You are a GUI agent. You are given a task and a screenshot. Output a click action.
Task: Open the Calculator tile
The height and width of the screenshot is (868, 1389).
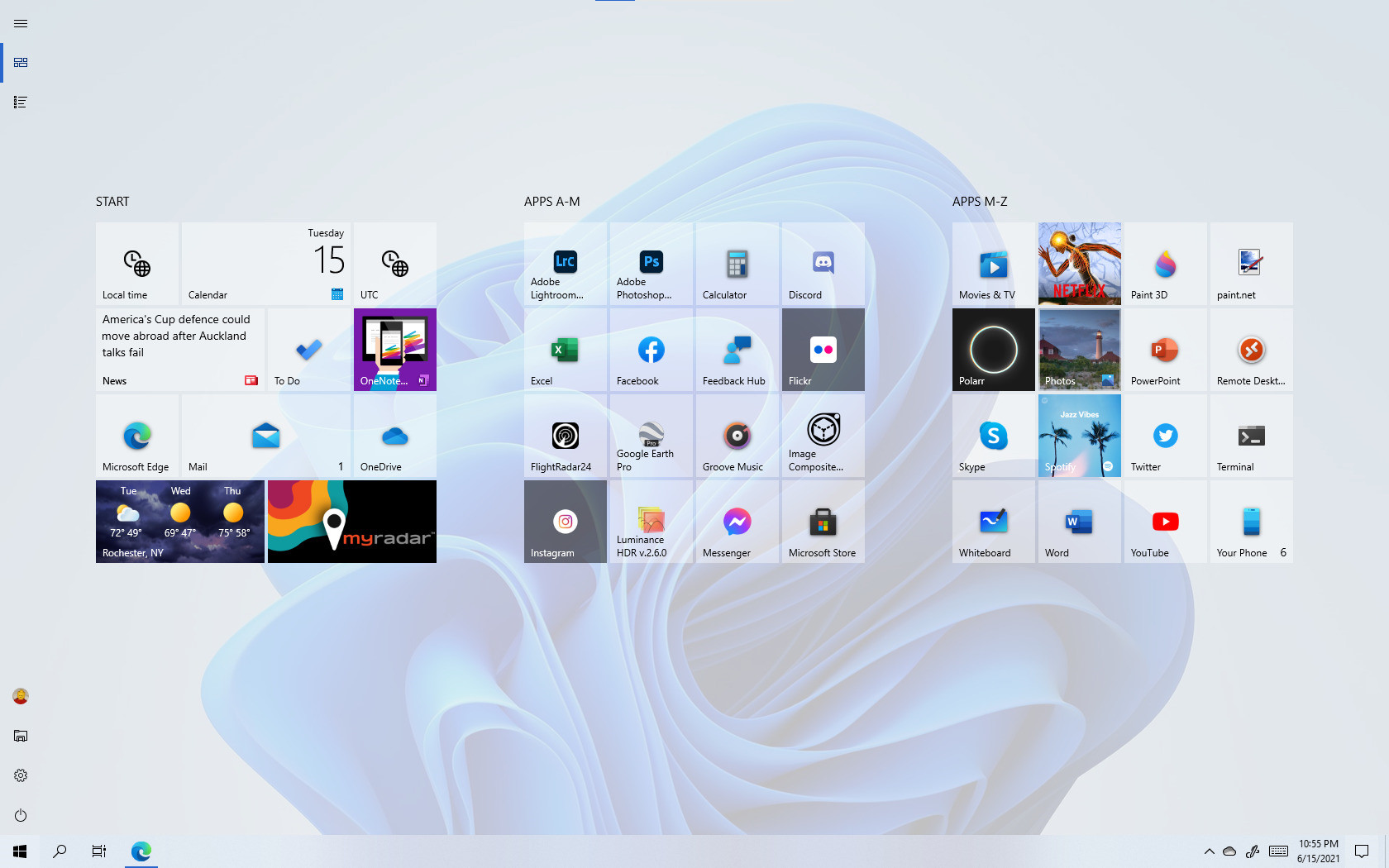(x=737, y=264)
